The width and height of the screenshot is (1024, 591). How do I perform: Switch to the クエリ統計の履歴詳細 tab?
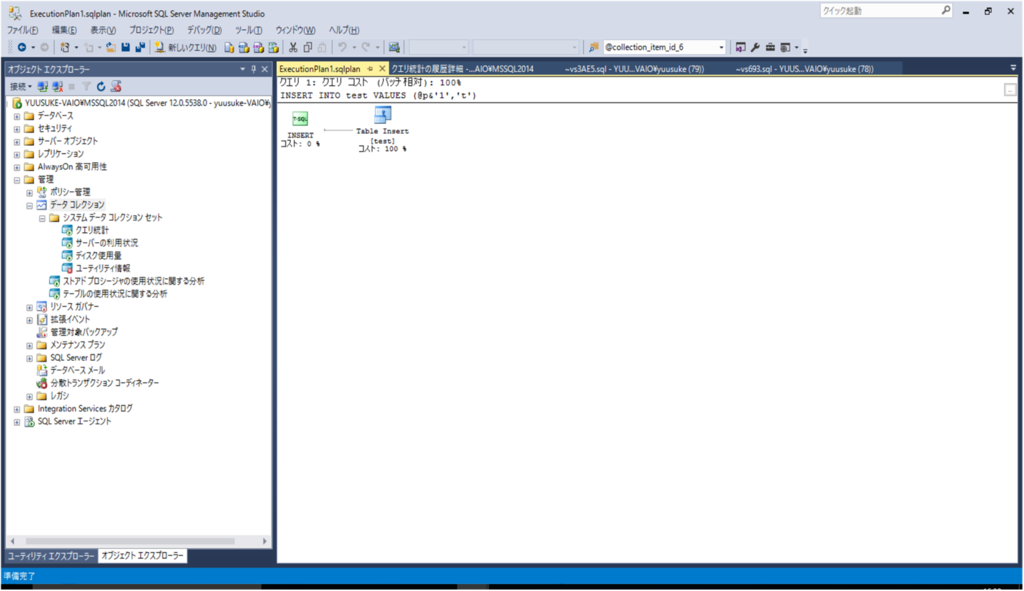462,69
